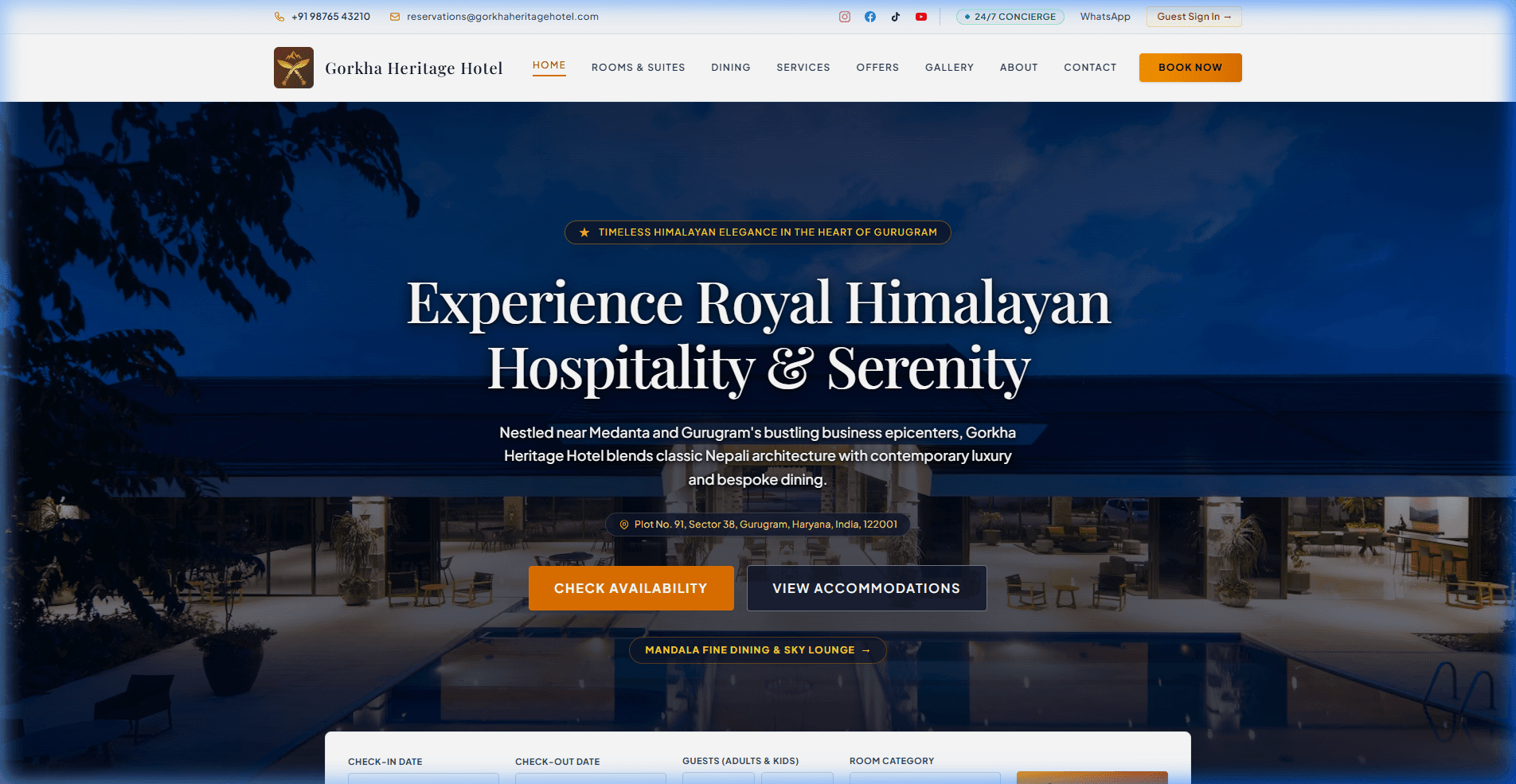Open the Contact menu item
Viewport: 1516px width, 784px height.
point(1090,68)
